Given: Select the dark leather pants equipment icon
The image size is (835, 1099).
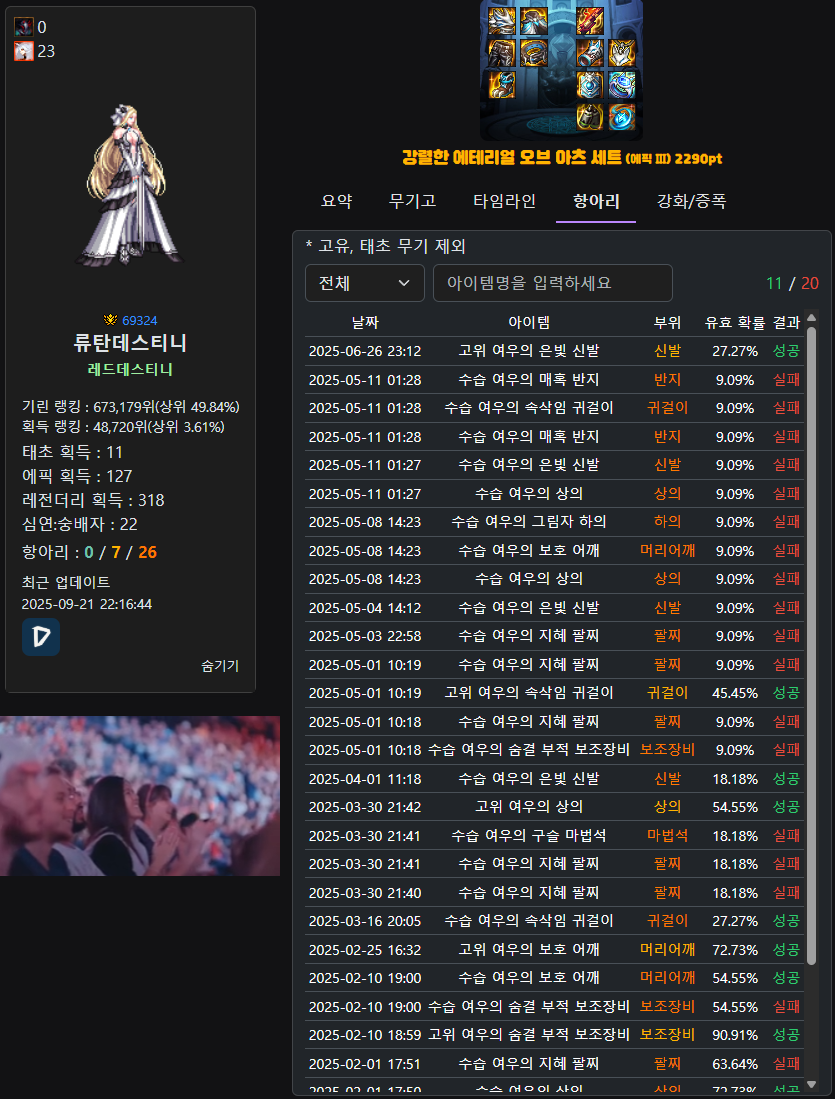Looking at the screenshot, I should [x=502, y=52].
